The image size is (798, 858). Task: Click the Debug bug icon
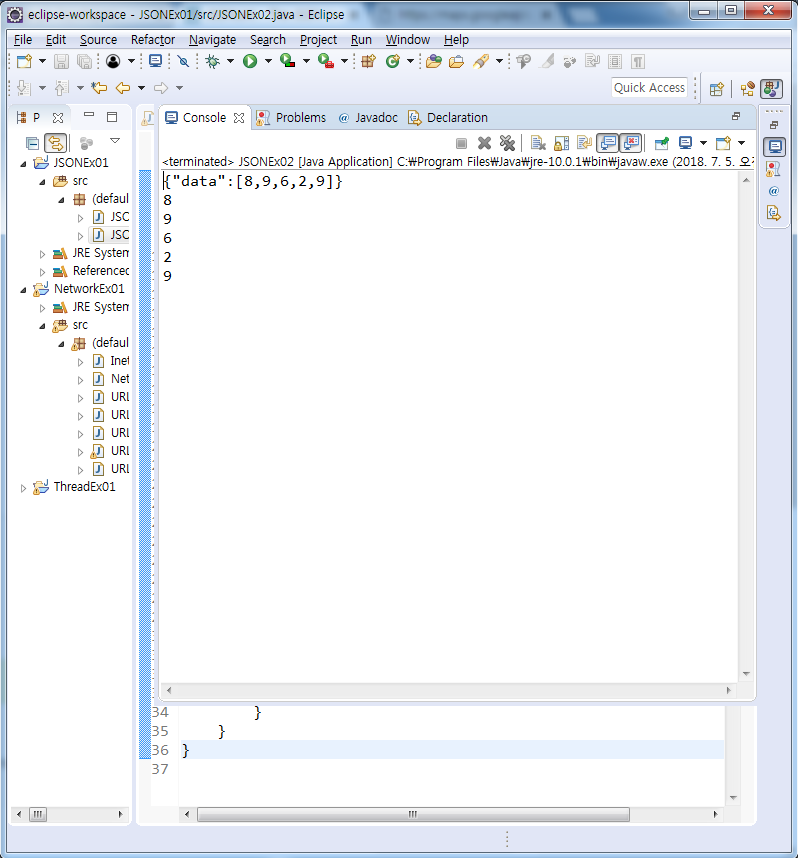[x=213, y=61]
